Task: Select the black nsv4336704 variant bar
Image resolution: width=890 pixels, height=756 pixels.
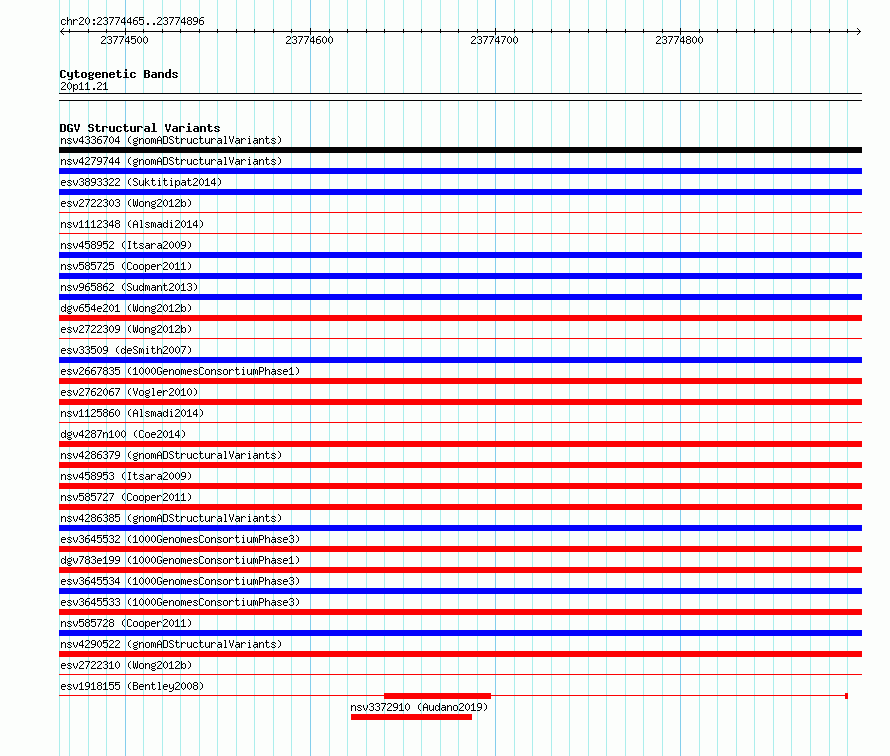Action: [460, 150]
